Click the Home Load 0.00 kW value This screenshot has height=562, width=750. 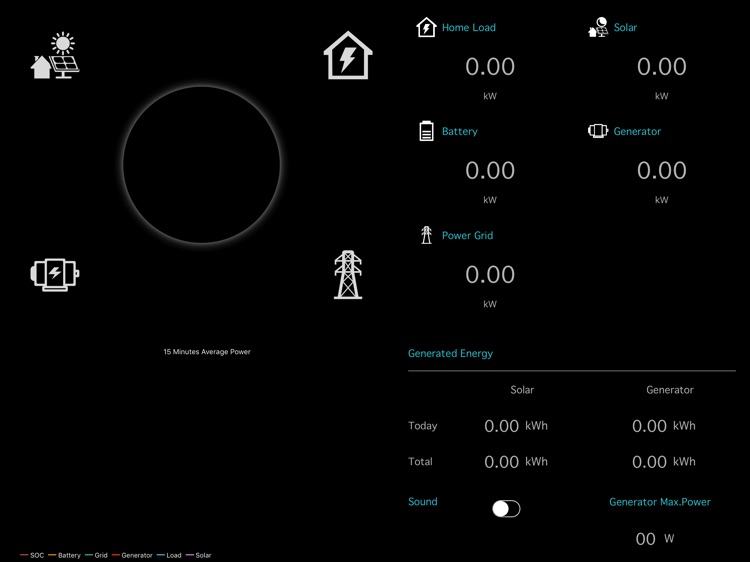(x=490, y=66)
